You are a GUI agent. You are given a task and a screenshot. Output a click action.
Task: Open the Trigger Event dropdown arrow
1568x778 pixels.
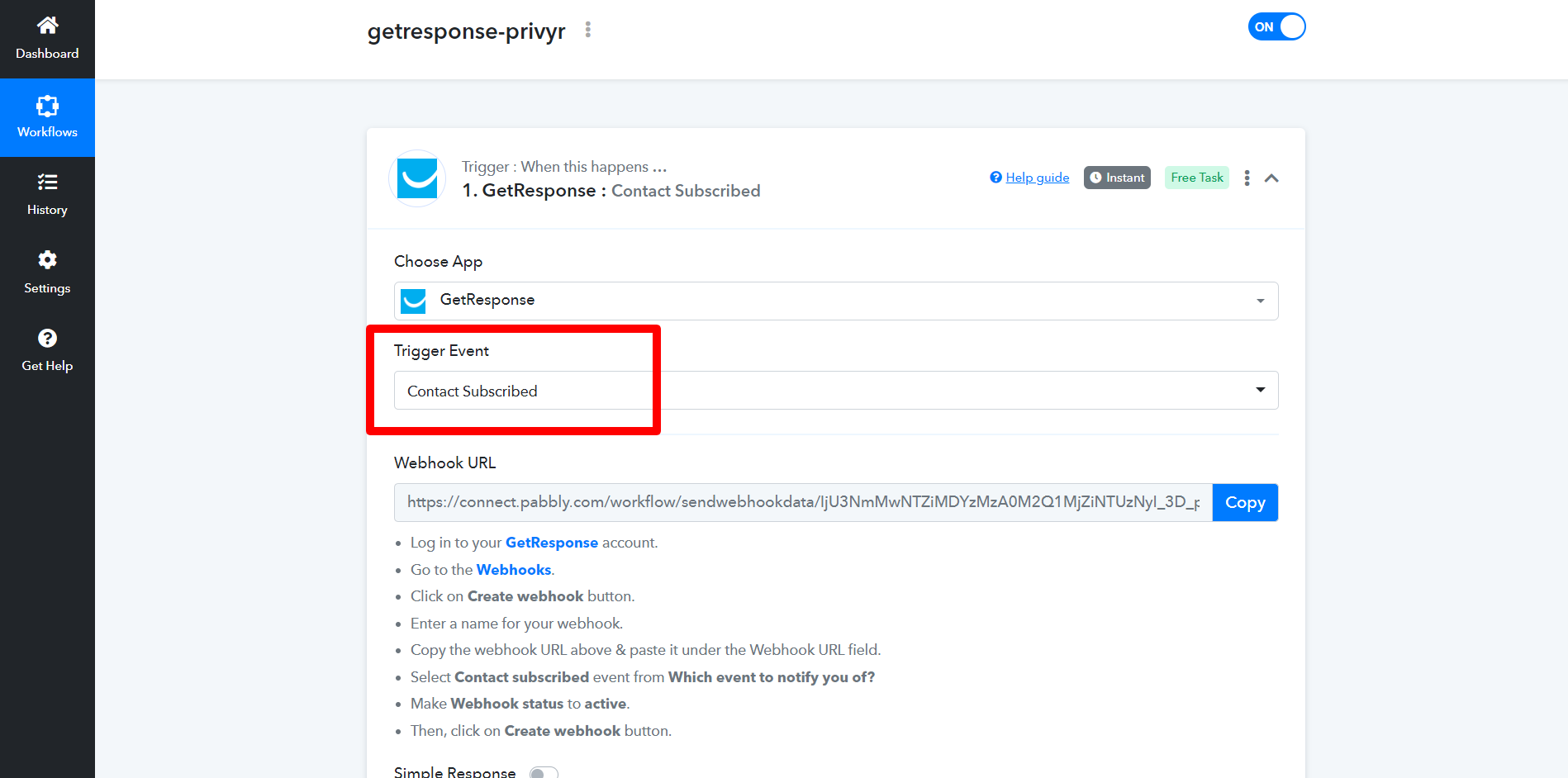point(1261,390)
